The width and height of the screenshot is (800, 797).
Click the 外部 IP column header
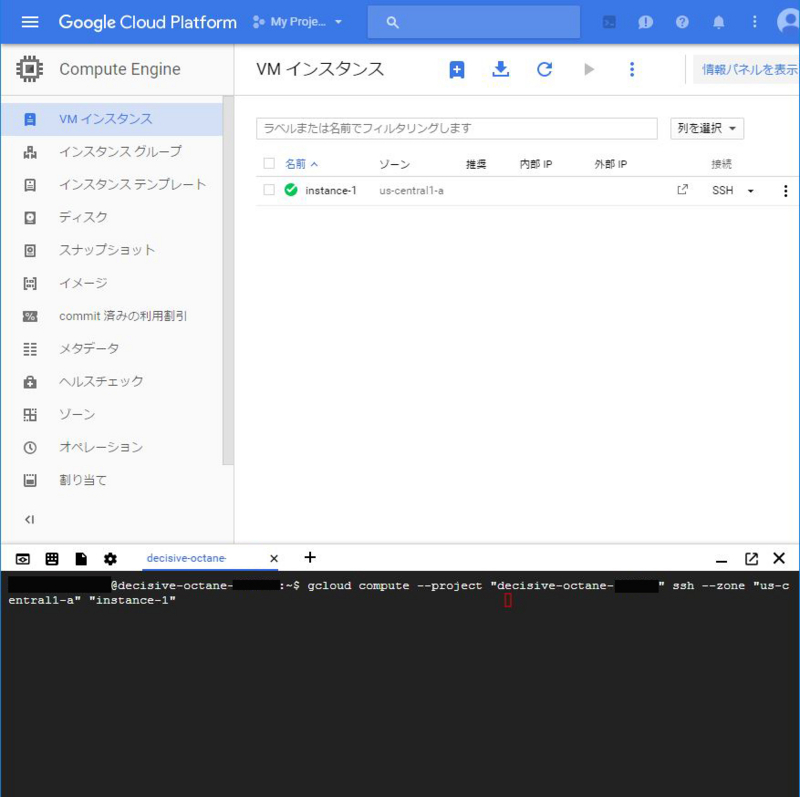(x=610, y=164)
